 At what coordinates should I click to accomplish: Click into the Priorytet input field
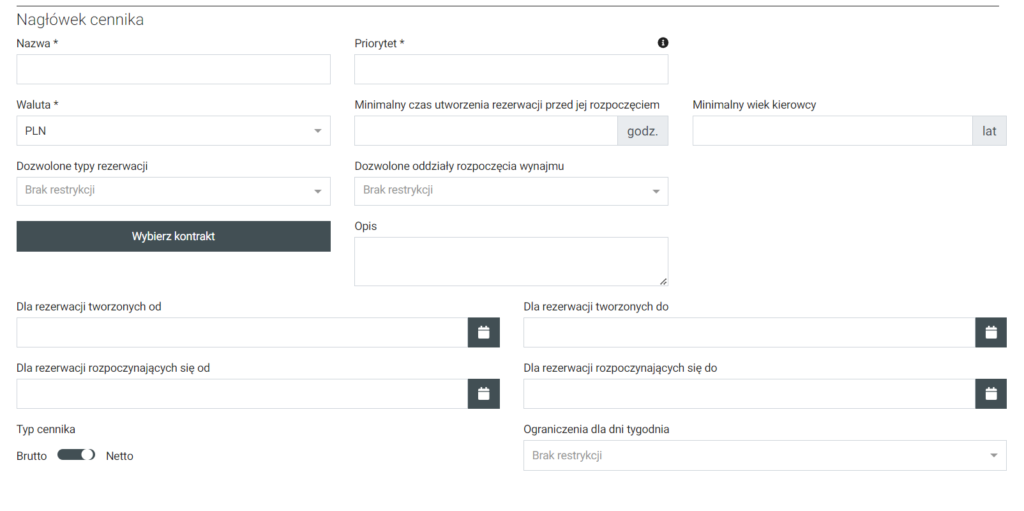click(x=511, y=70)
